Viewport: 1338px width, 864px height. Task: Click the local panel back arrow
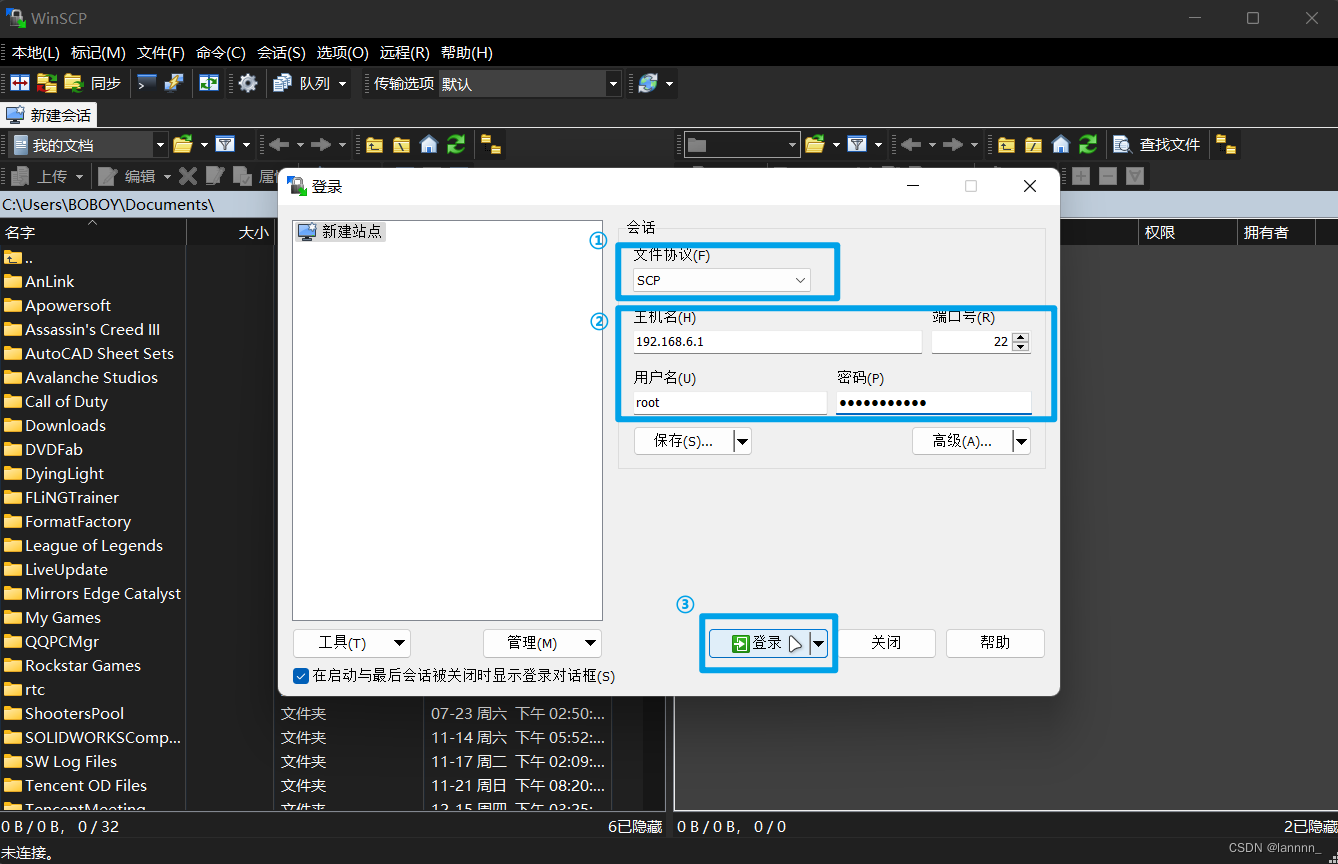tap(279, 145)
